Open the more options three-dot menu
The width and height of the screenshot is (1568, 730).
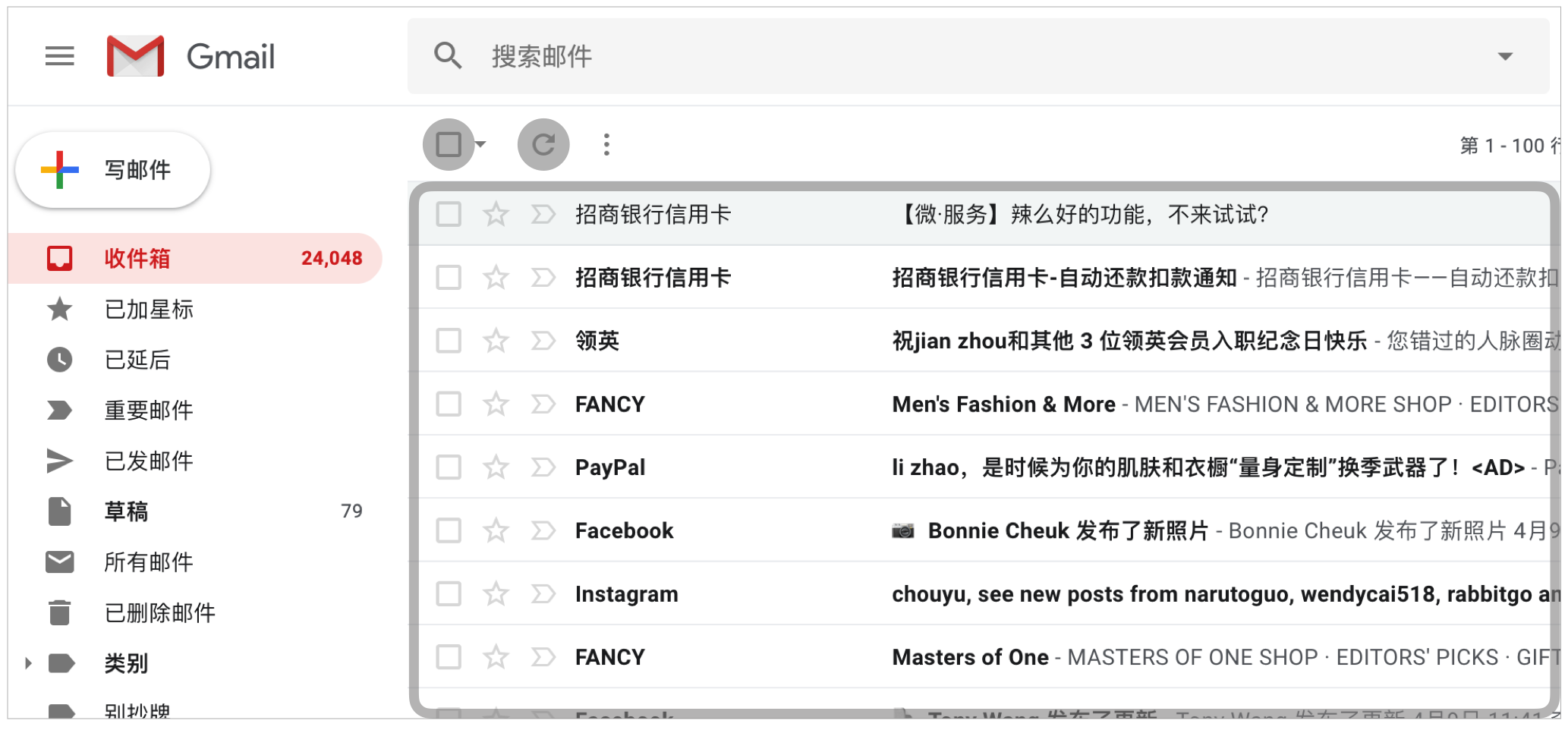coord(606,144)
